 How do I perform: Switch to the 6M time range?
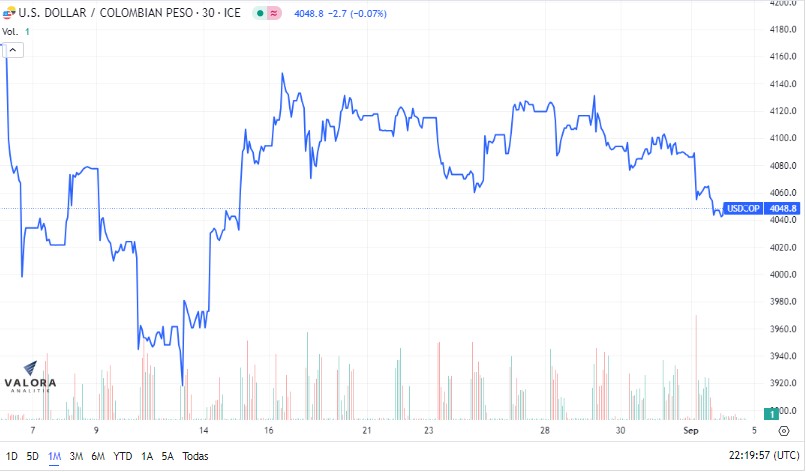click(x=98, y=456)
